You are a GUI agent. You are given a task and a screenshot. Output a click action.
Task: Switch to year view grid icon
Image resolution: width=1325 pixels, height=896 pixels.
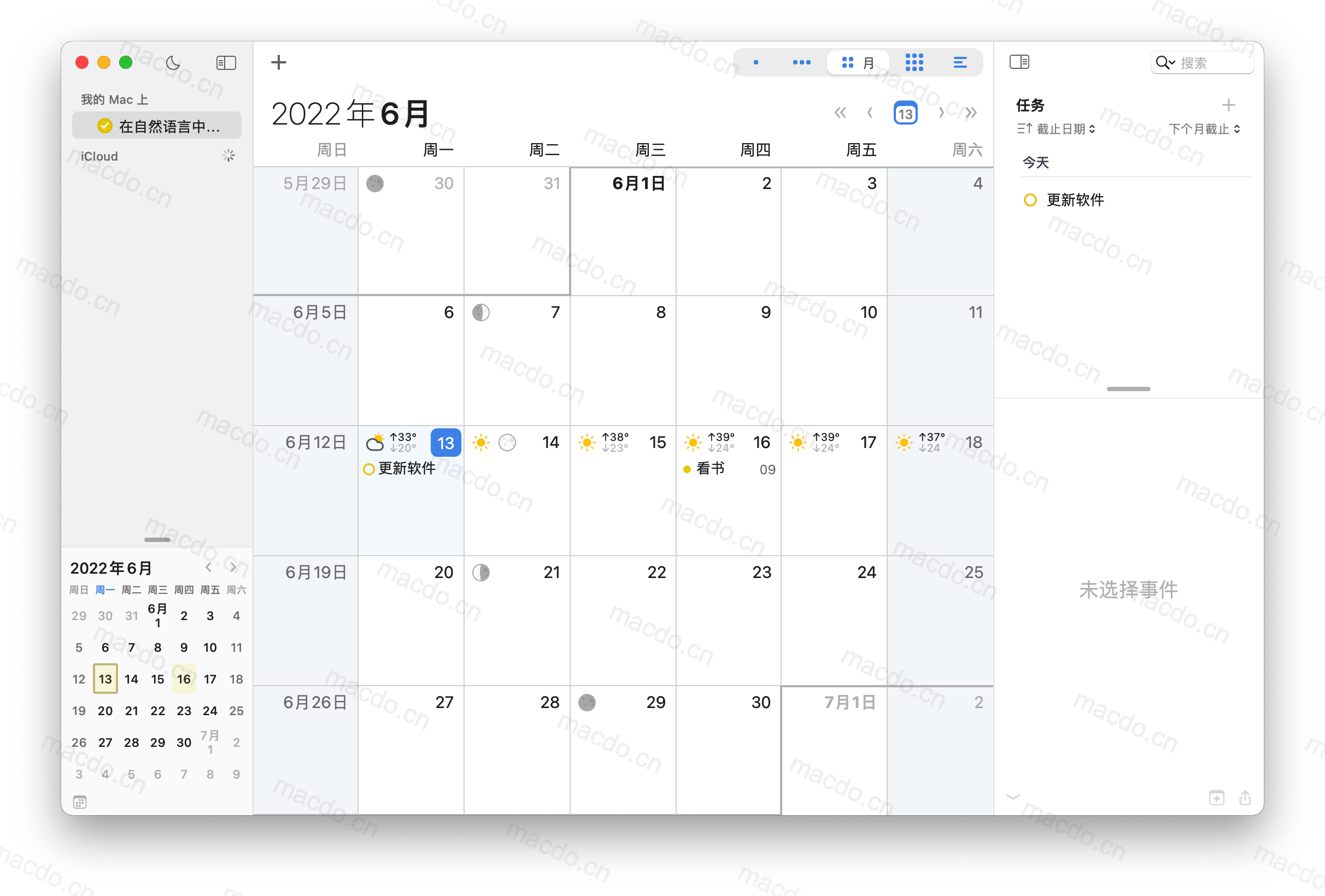(x=914, y=63)
